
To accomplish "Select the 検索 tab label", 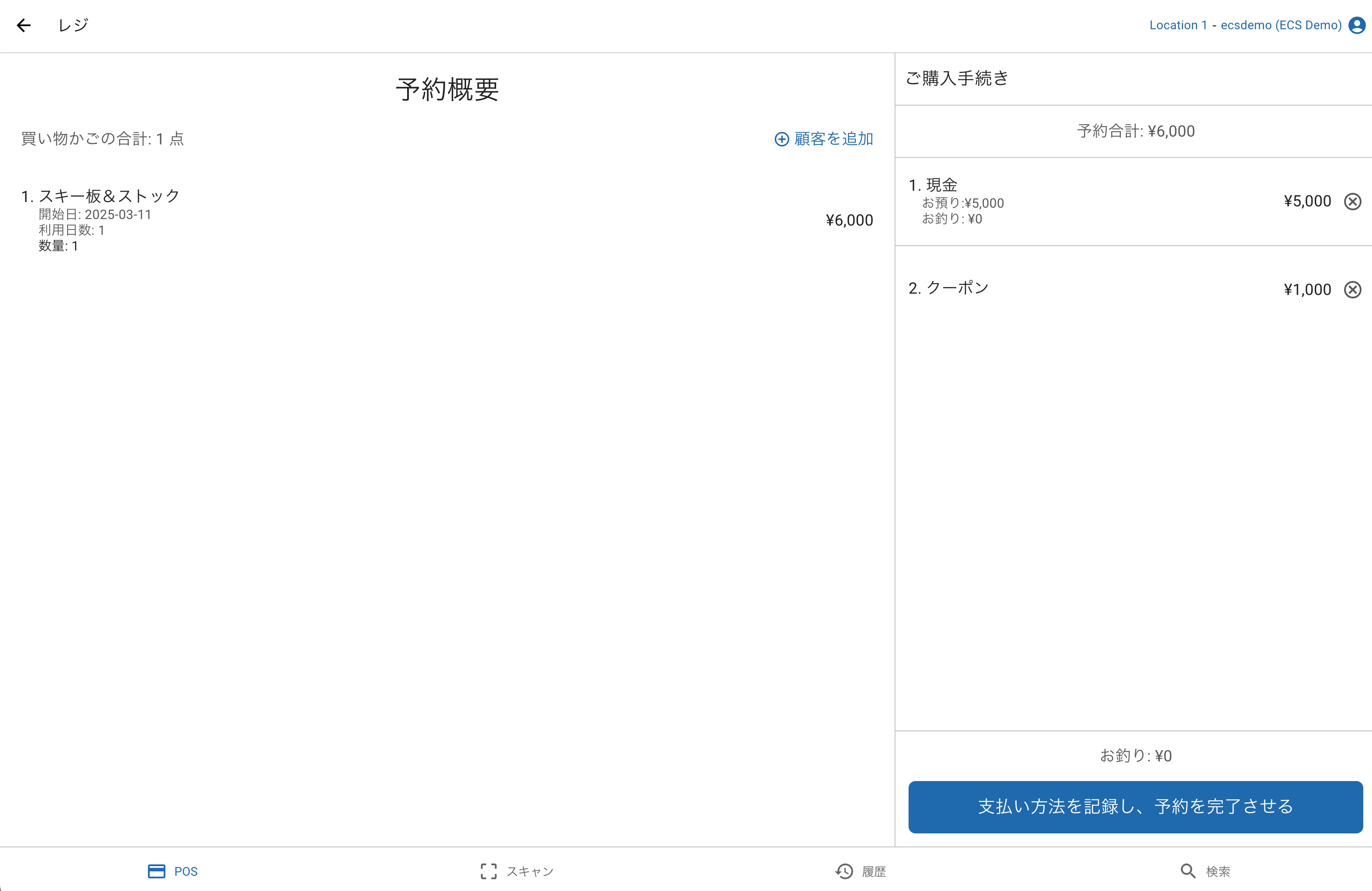I will (x=1218, y=871).
